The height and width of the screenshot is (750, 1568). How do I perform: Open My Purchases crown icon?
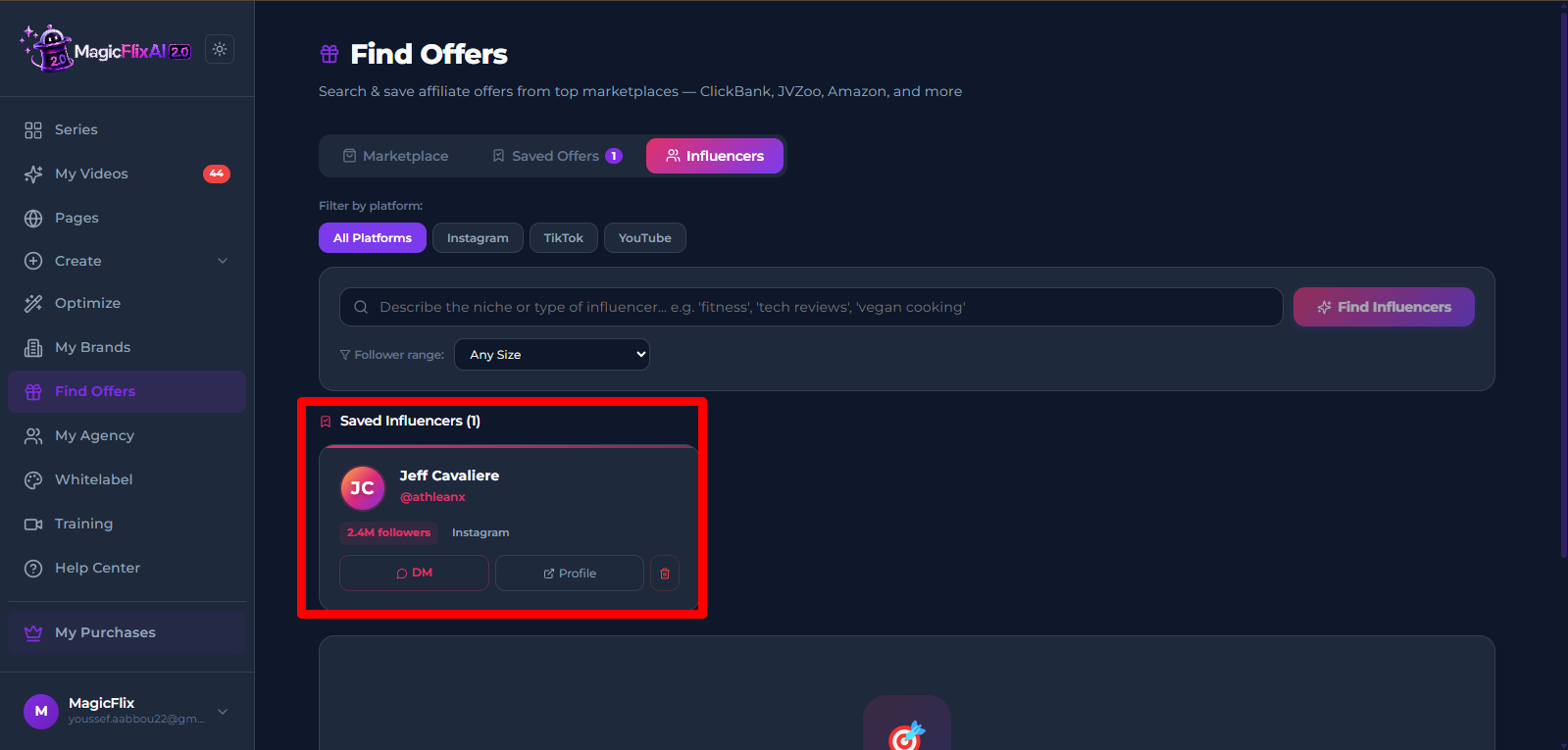click(x=33, y=632)
